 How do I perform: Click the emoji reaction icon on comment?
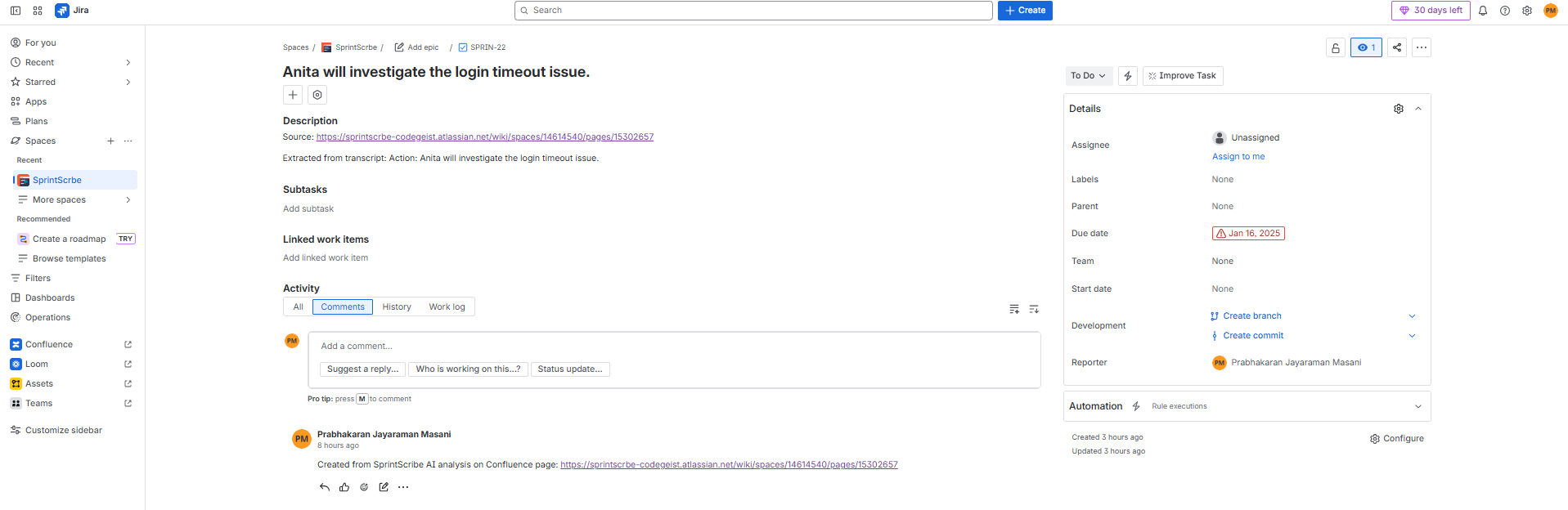(364, 487)
